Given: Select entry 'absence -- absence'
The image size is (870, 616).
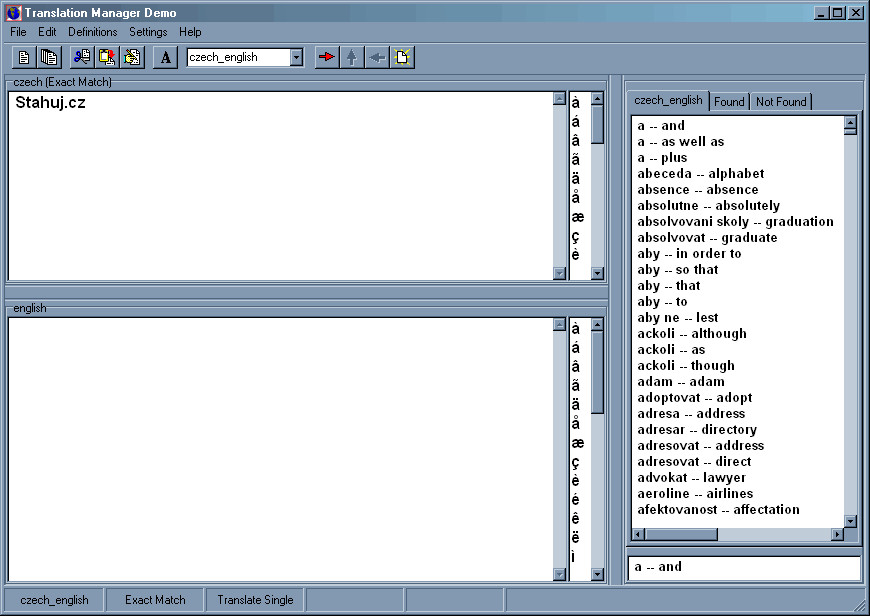Looking at the screenshot, I should pyautogui.click(x=697, y=190).
